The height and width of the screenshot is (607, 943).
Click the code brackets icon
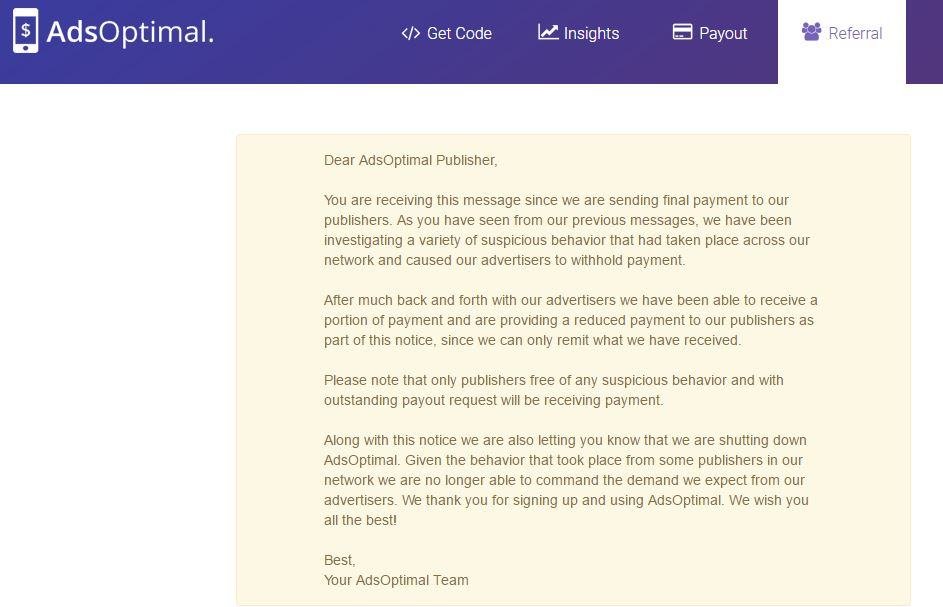pos(411,33)
